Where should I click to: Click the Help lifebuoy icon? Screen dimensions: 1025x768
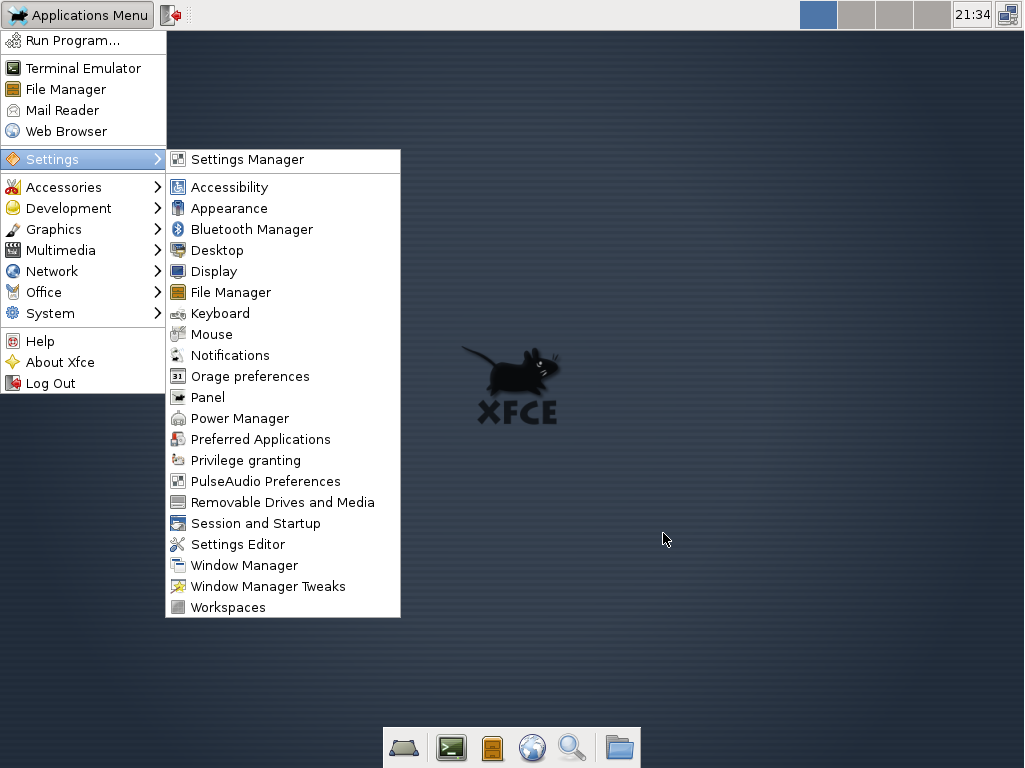point(13,341)
